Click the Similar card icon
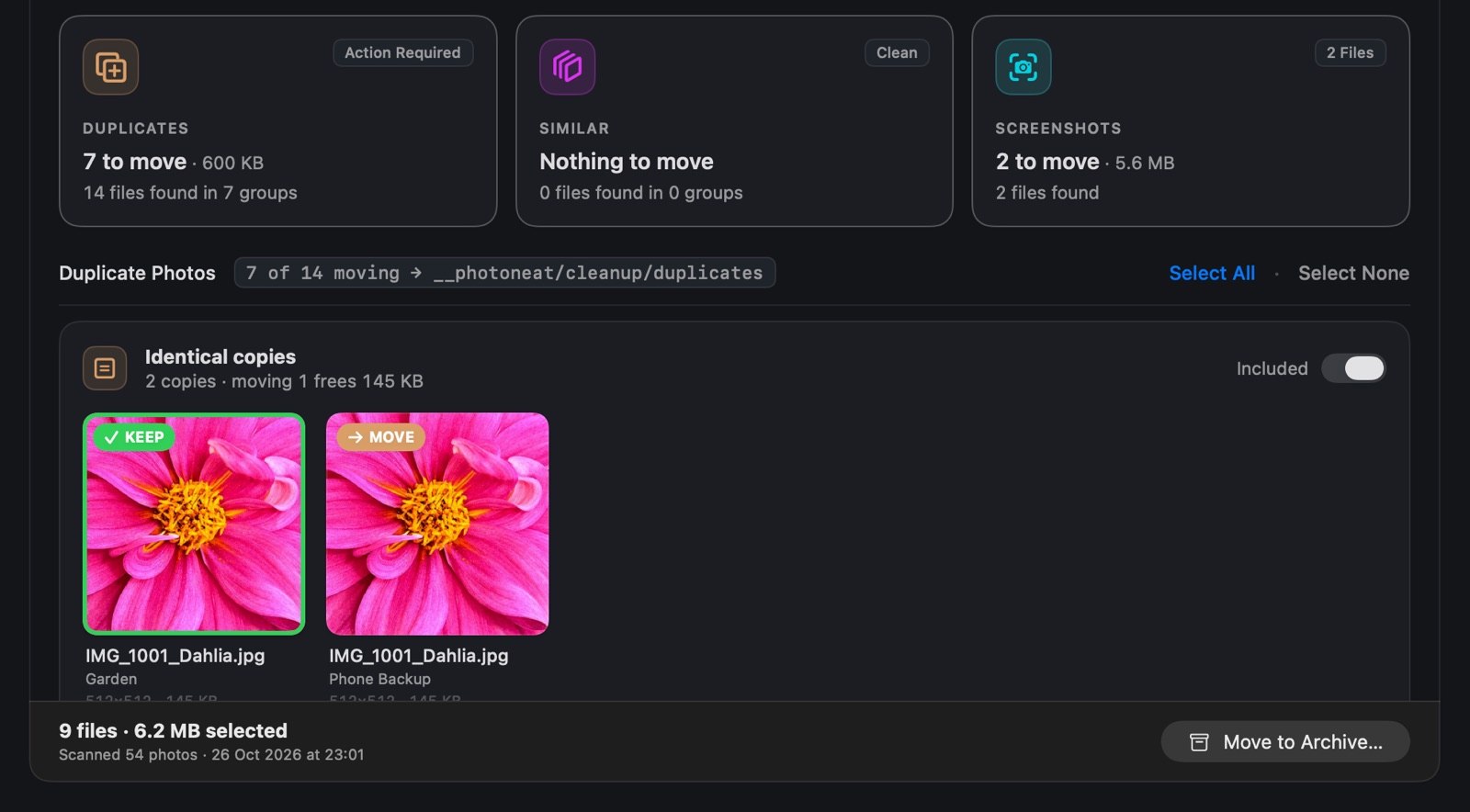1470x812 pixels. pos(567,67)
